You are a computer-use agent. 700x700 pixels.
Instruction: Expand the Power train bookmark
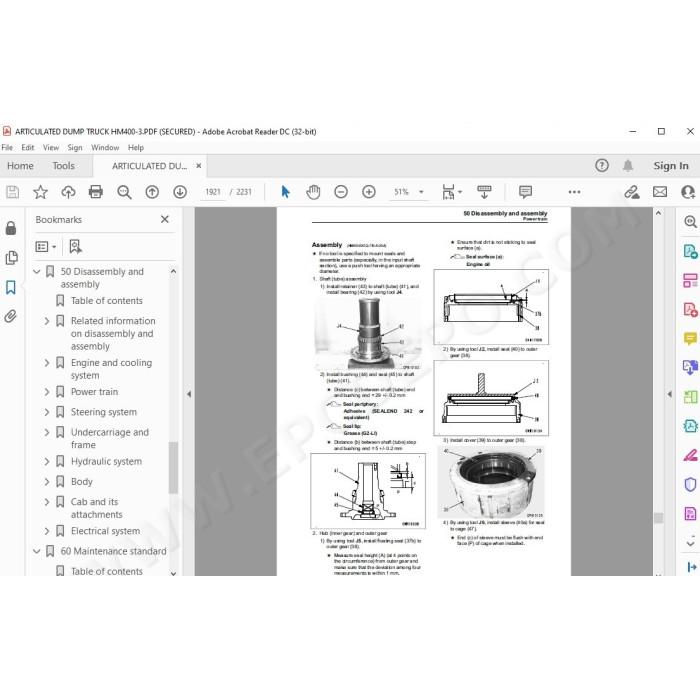pyautogui.click(x=47, y=392)
